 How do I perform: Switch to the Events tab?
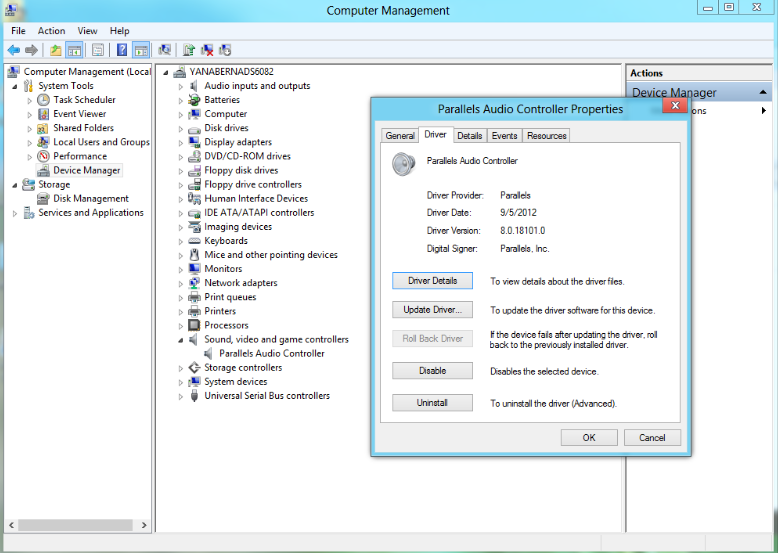pos(505,135)
